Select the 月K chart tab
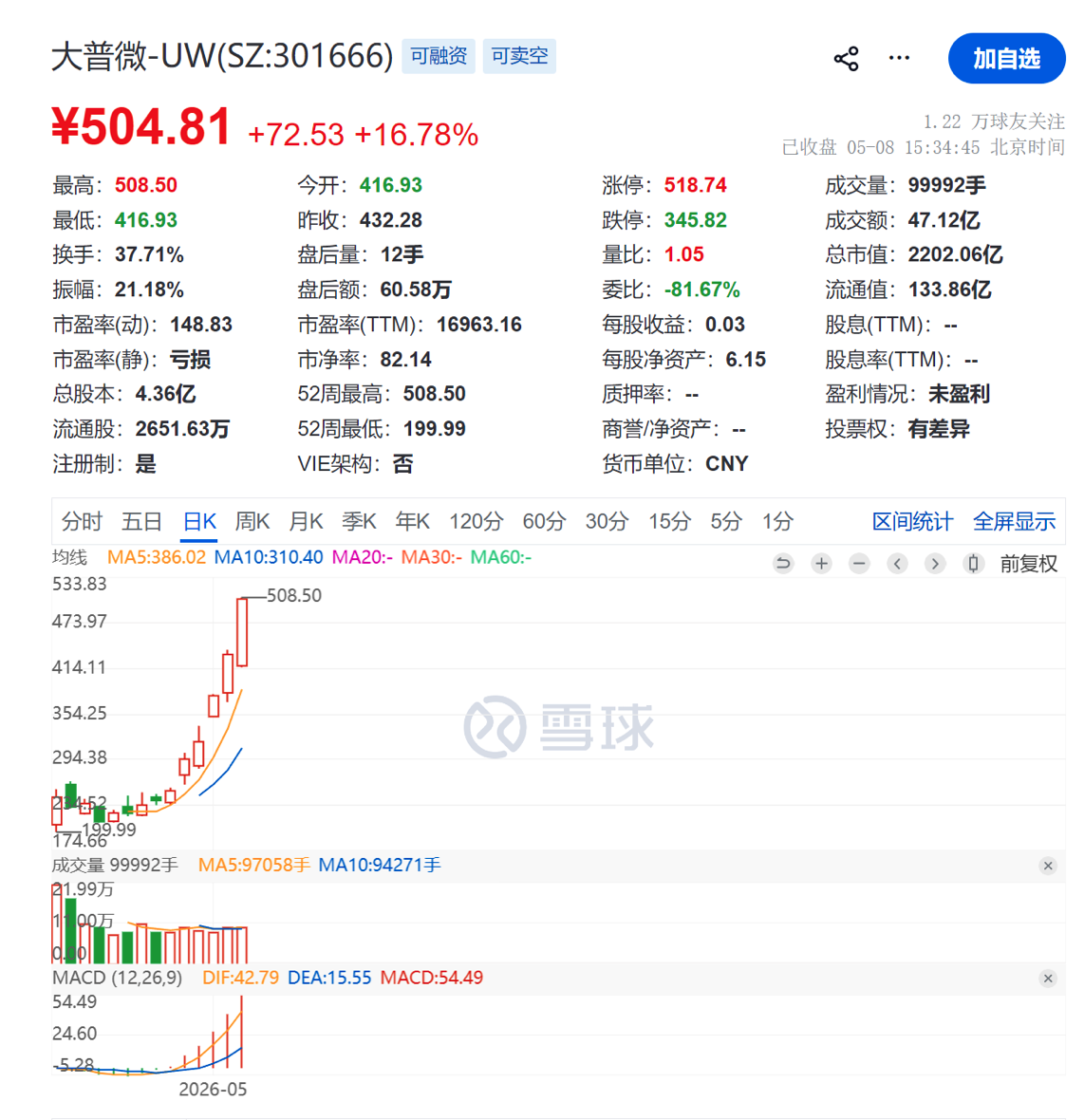The image size is (1084, 1120). pyautogui.click(x=306, y=521)
